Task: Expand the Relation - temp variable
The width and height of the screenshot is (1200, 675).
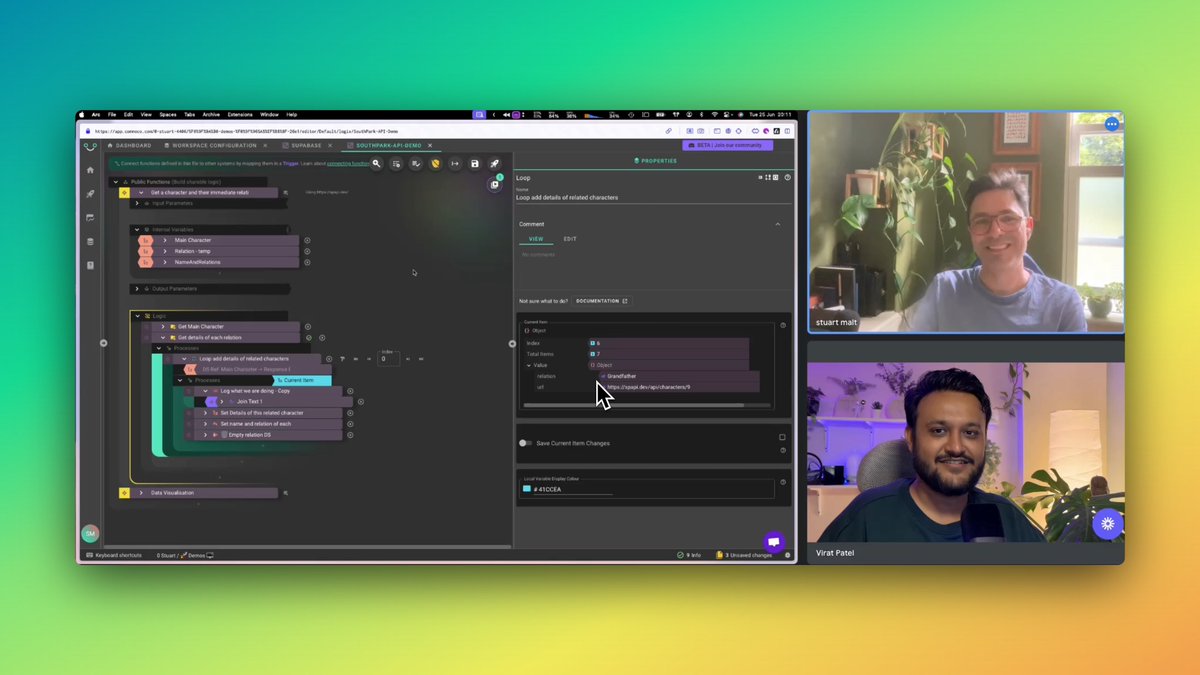Action: (165, 251)
